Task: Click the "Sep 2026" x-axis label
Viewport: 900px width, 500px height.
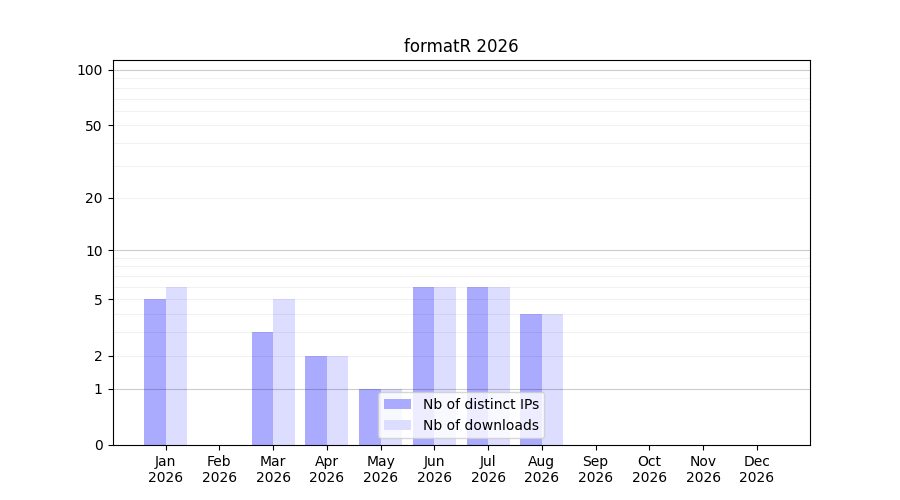Action: coord(596,469)
